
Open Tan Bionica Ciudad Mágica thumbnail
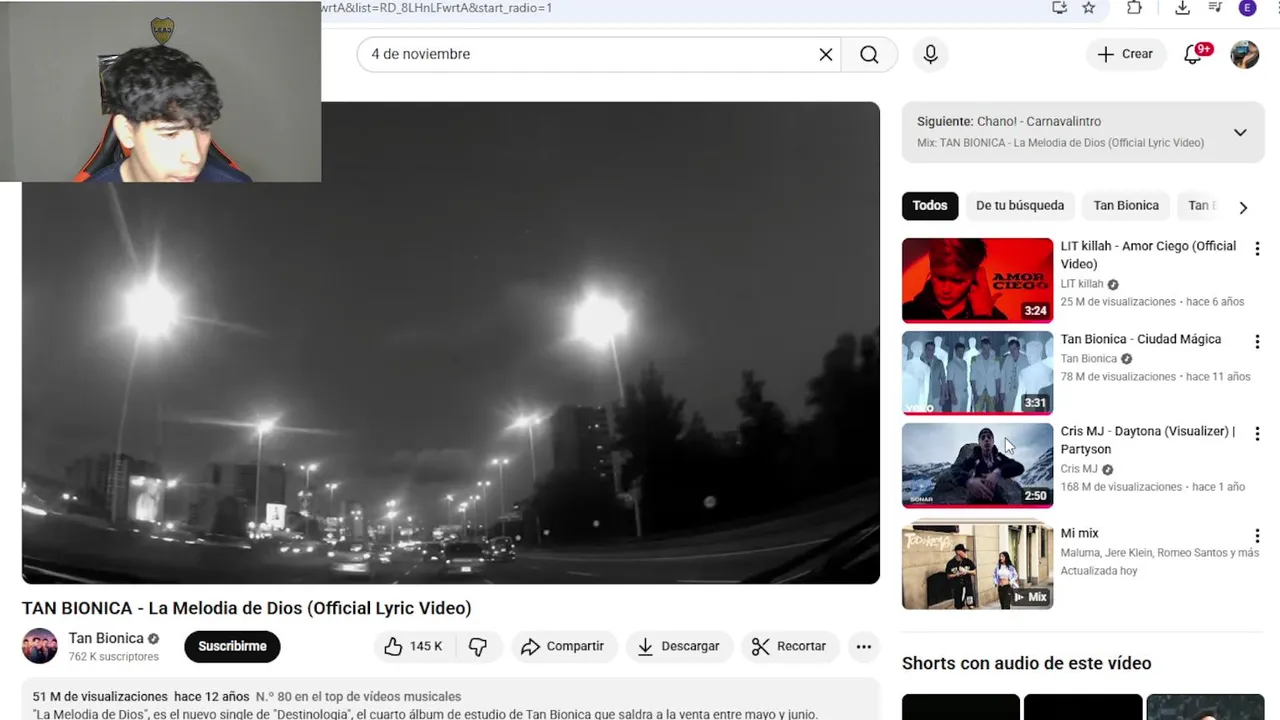[x=977, y=373]
